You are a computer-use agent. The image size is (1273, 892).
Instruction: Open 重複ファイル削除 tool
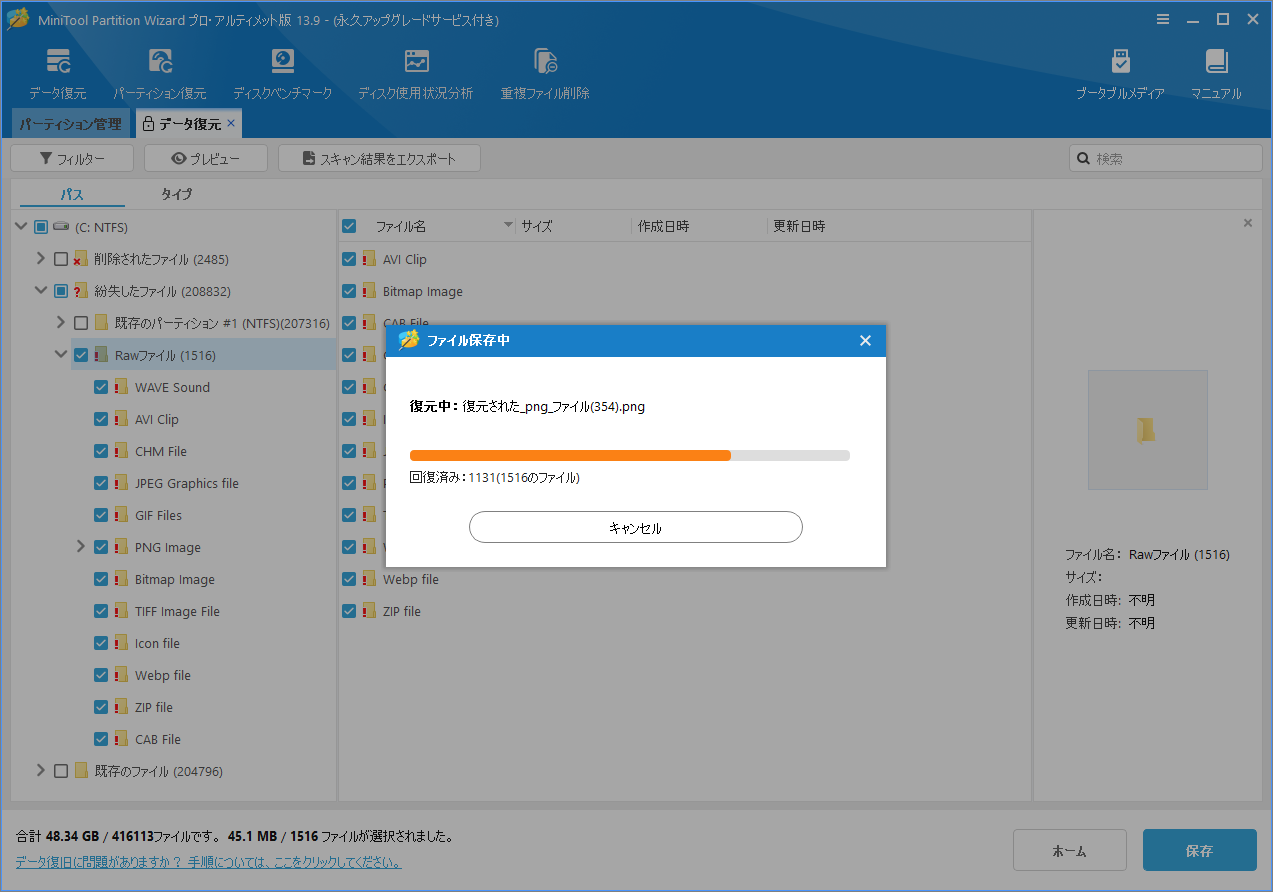545,62
